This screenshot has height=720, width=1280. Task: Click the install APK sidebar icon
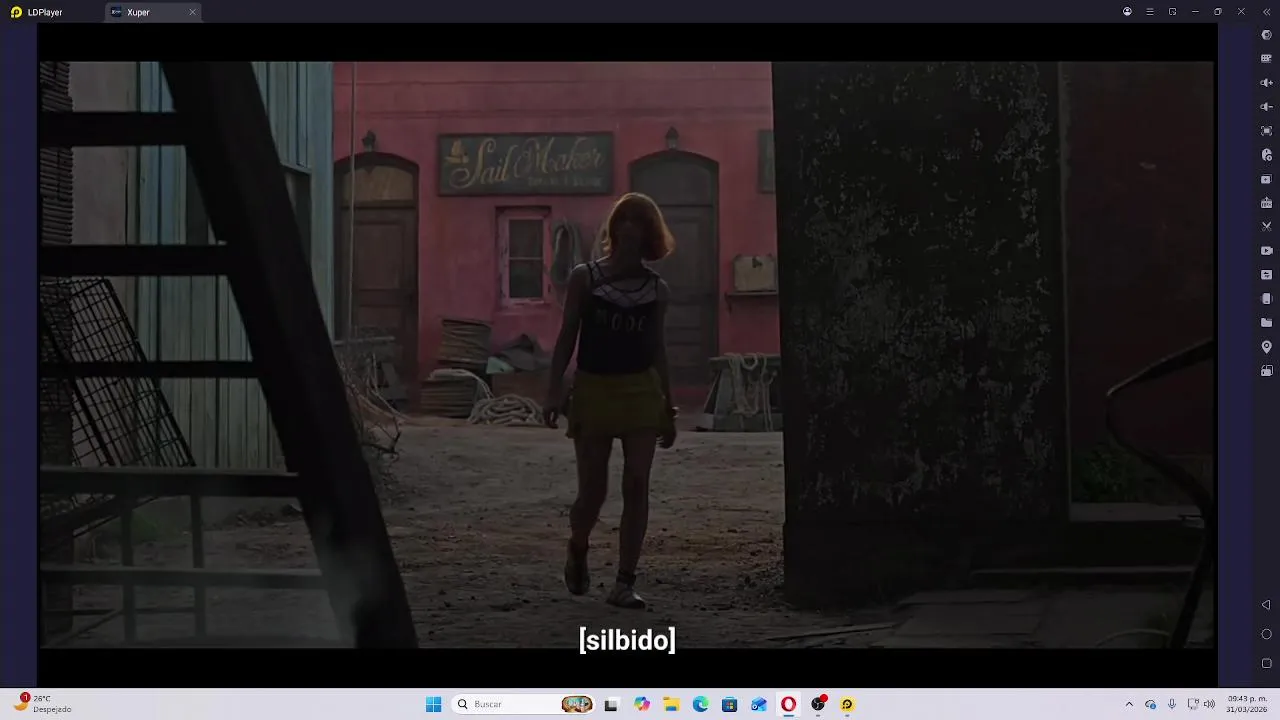(1266, 203)
